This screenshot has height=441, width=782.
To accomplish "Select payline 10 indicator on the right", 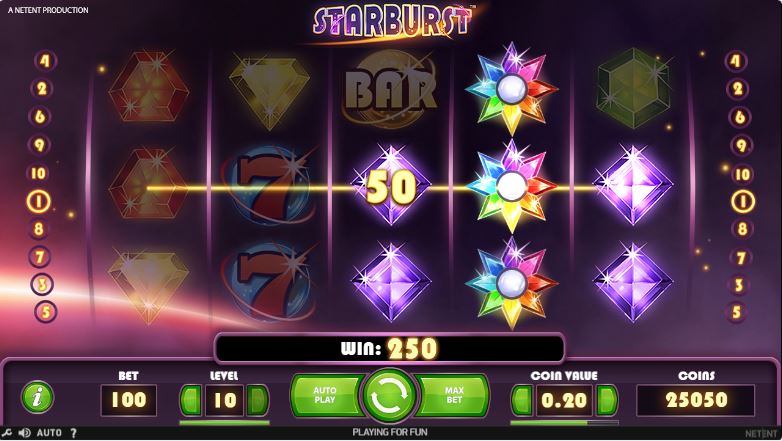I will 743,174.
